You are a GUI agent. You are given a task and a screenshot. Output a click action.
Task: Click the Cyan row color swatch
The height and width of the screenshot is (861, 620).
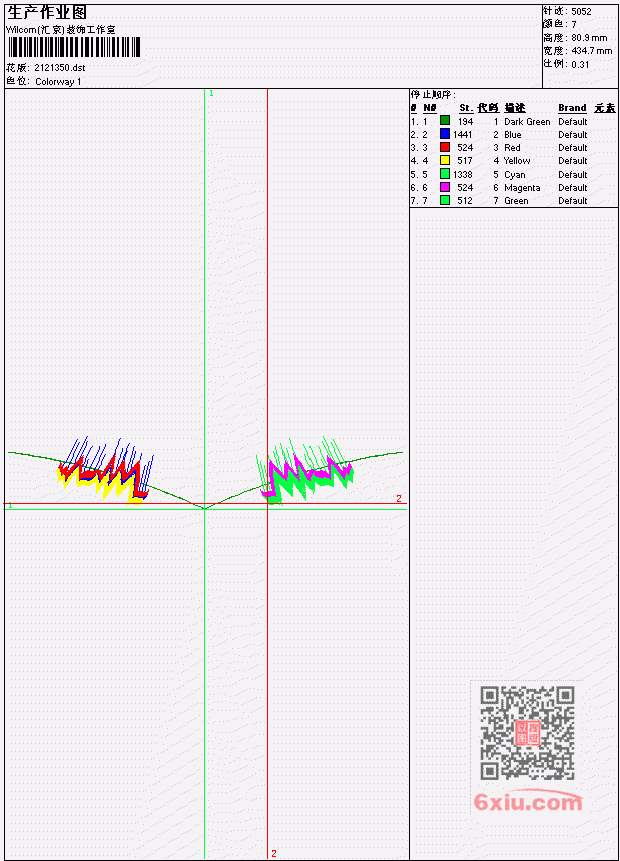(445, 174)
